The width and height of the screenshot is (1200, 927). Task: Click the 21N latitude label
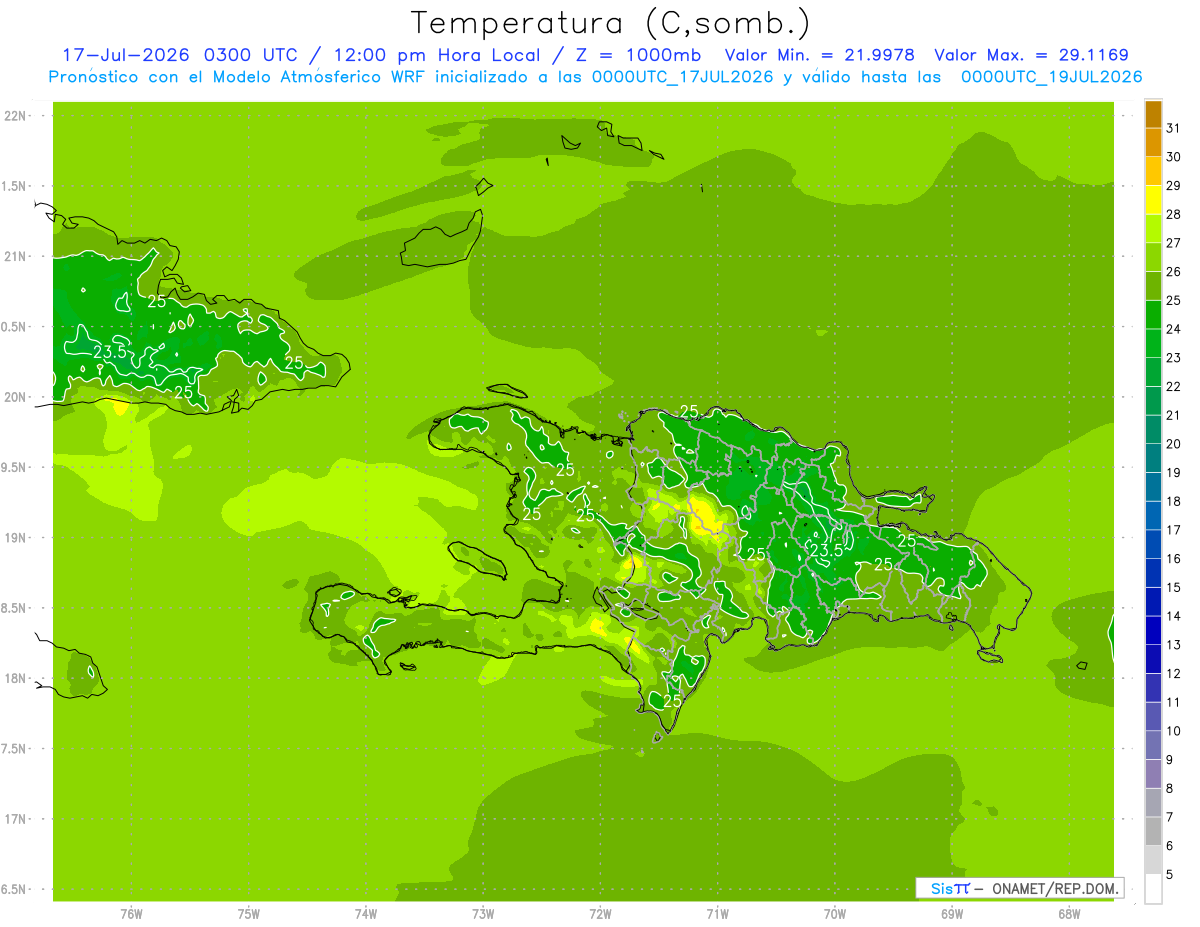[15, 257]
